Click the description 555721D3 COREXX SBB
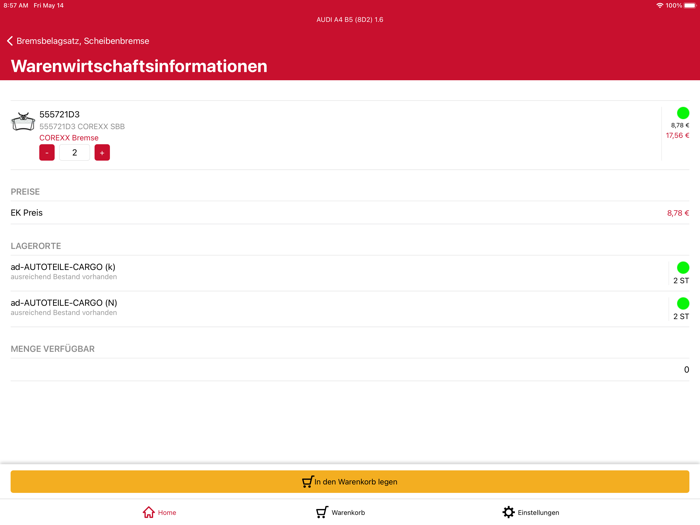The height and width of the screenshot is (525, 700). point(82,126)
